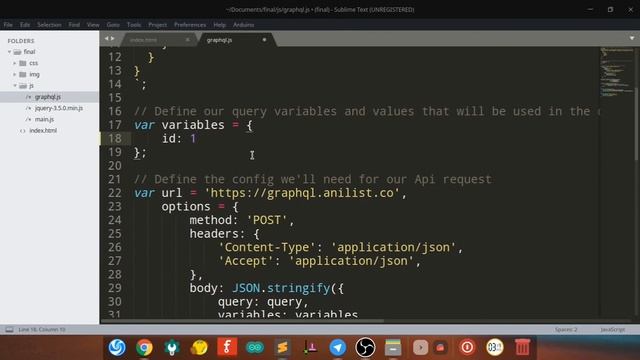Open the File menu
This screenshot has height=360, width=640.
[8, 25]
